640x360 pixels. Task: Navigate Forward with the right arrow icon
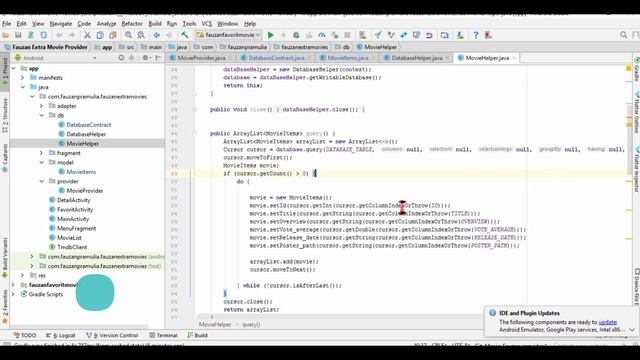[169, 35]
